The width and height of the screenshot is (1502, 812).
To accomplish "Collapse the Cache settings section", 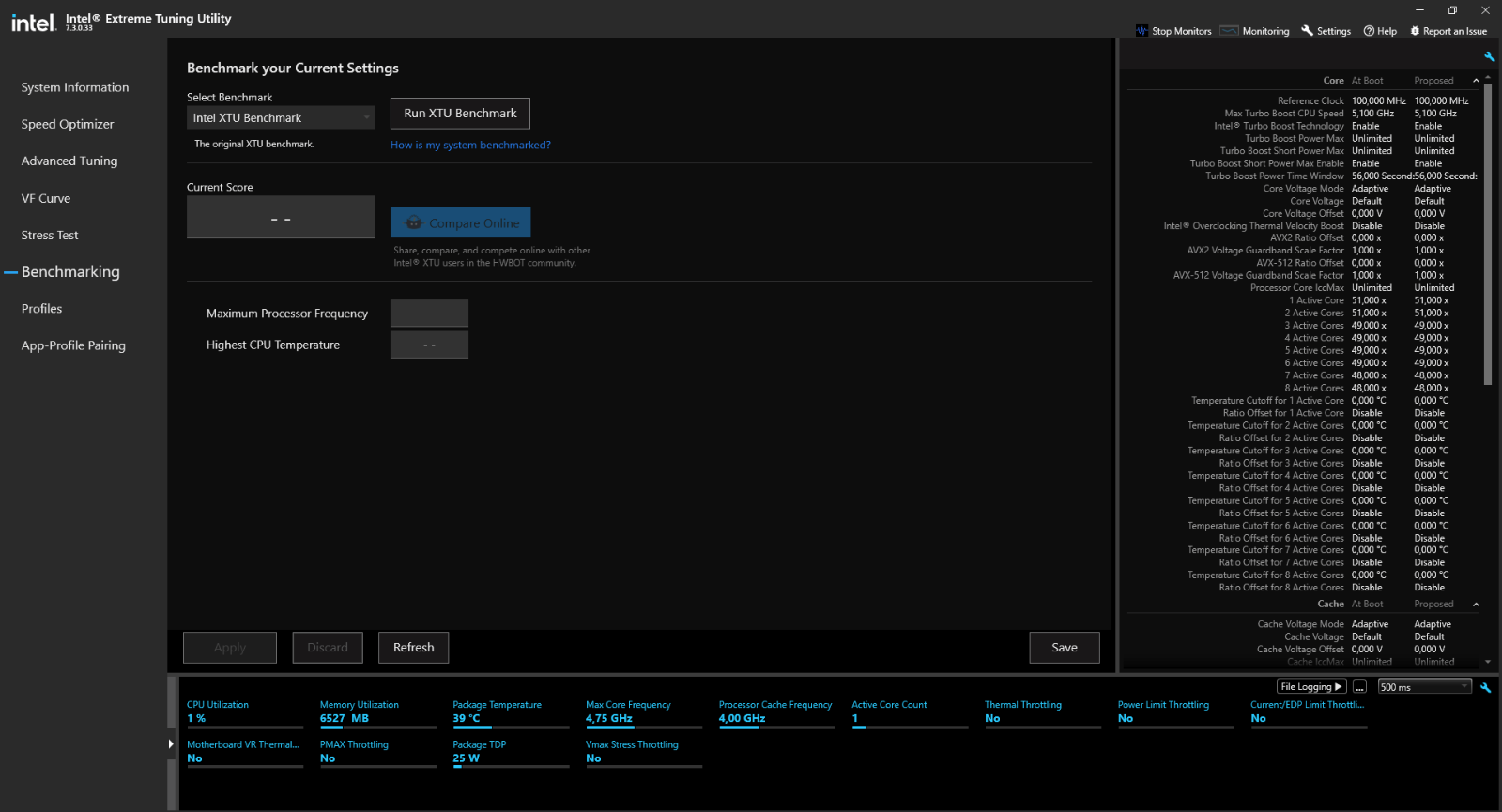I will point(1477,605).
